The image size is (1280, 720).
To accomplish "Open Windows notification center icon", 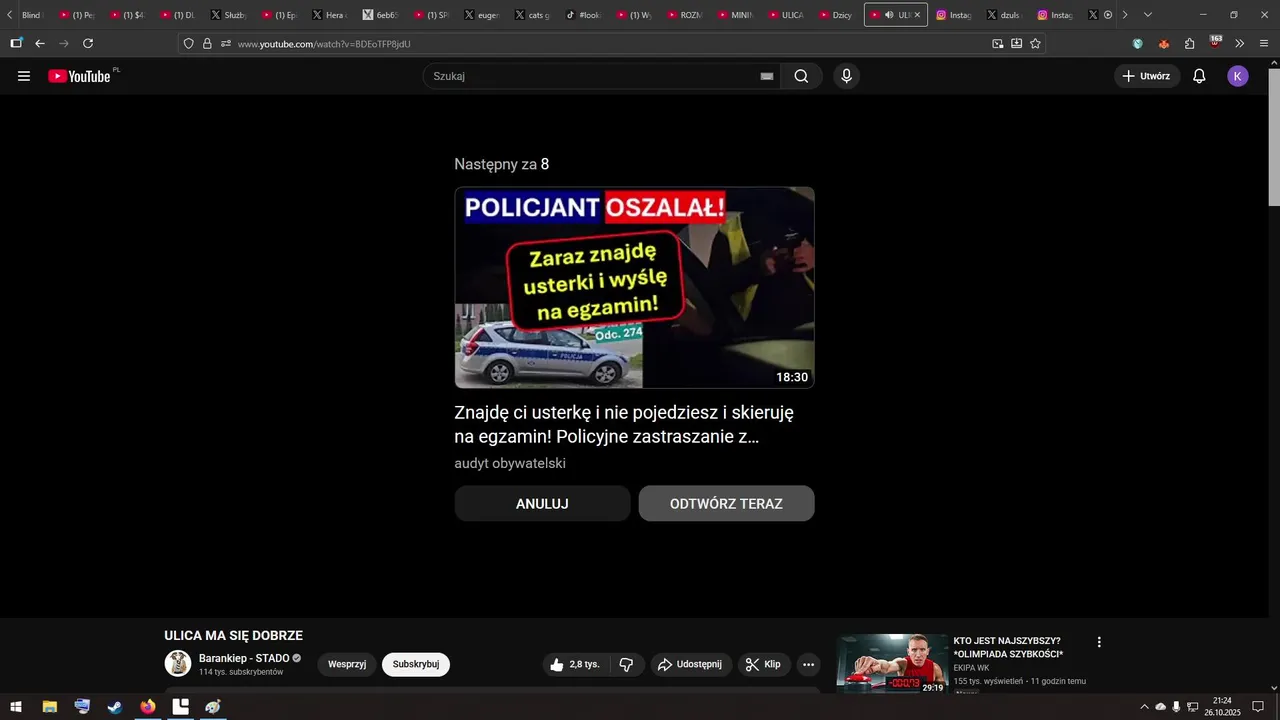I will (x=1259, y=706).
